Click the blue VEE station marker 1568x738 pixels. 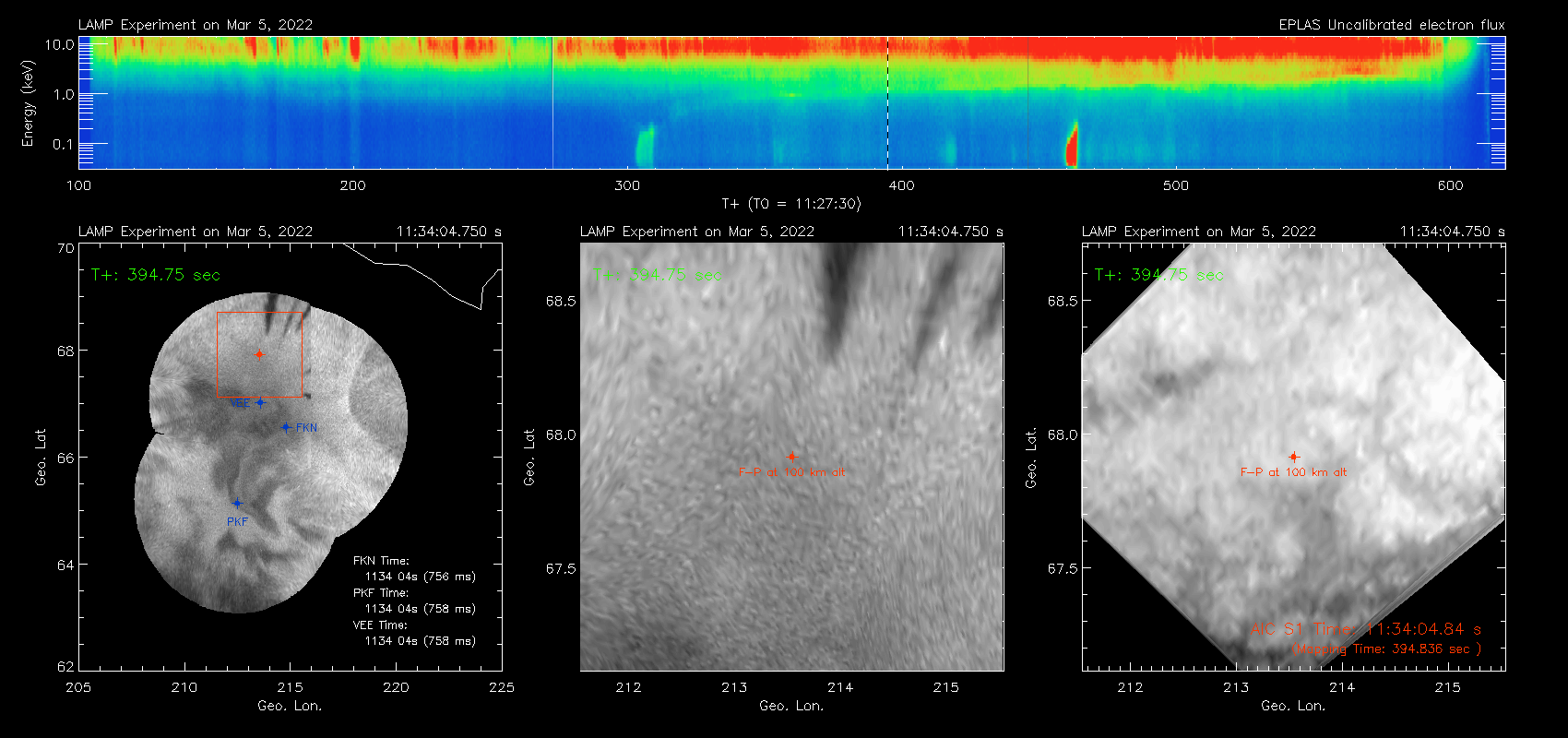click(x=260, y=402)
